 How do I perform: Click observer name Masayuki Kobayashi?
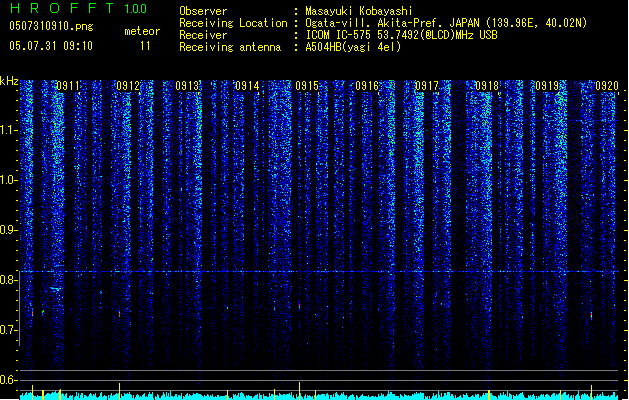pyautogui.click(x=359, y=11)
